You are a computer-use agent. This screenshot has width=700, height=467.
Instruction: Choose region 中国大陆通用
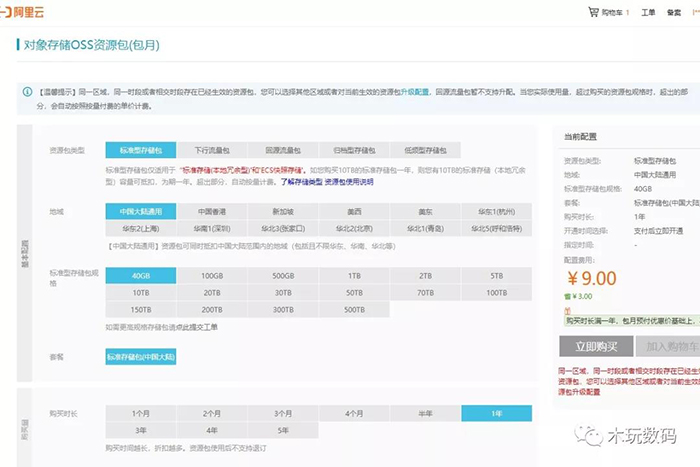pyautogui.click(x=141, y=212)
